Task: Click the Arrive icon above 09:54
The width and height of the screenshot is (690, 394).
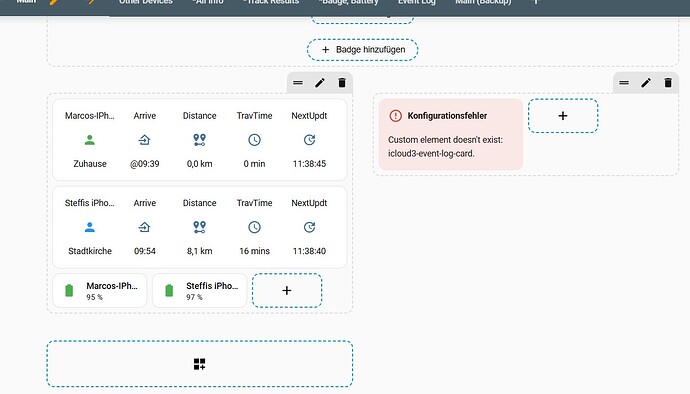Action: coord(144,227)
